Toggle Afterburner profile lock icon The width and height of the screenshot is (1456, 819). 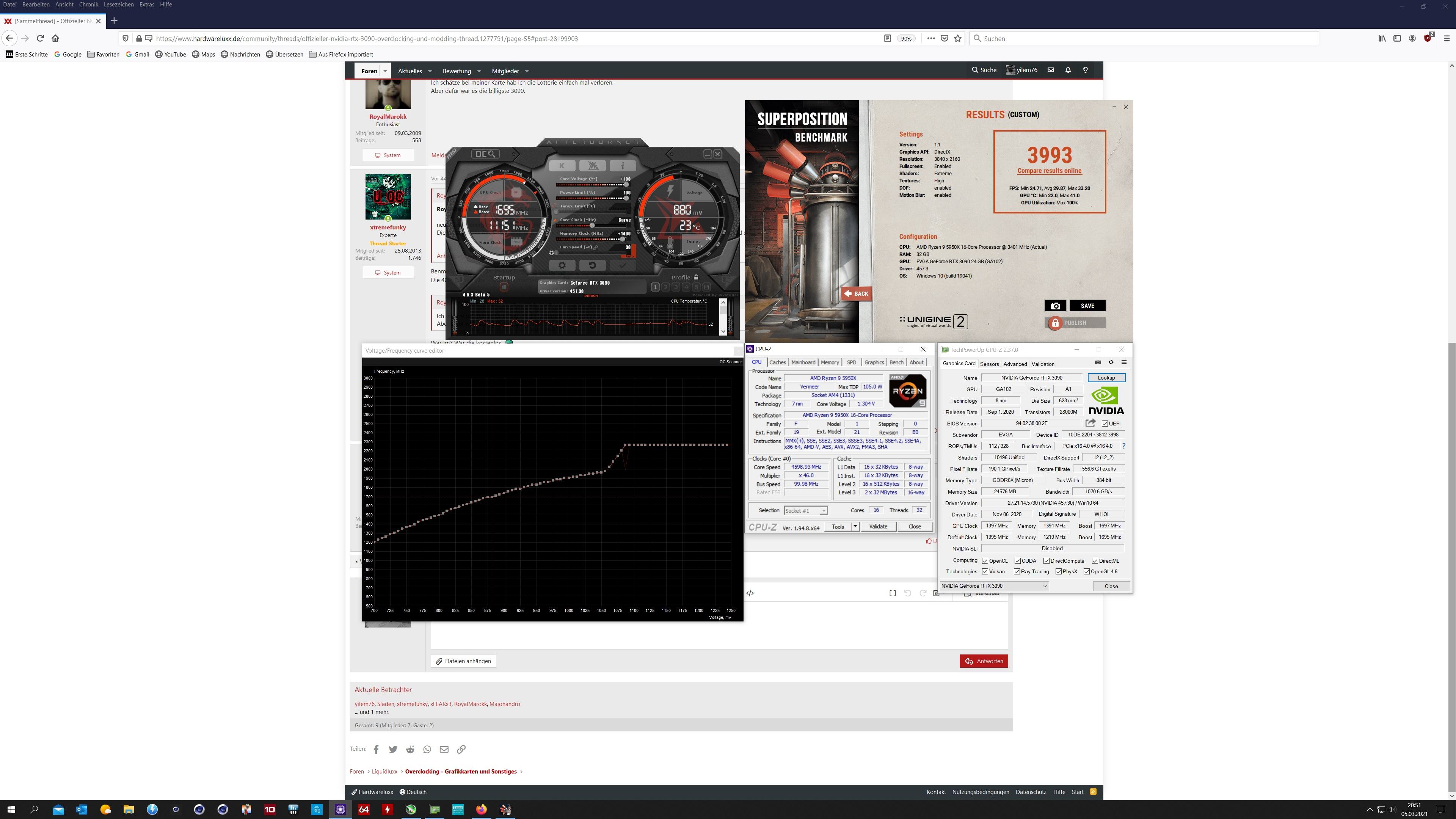pyautogui.click(x=696, y=277)
